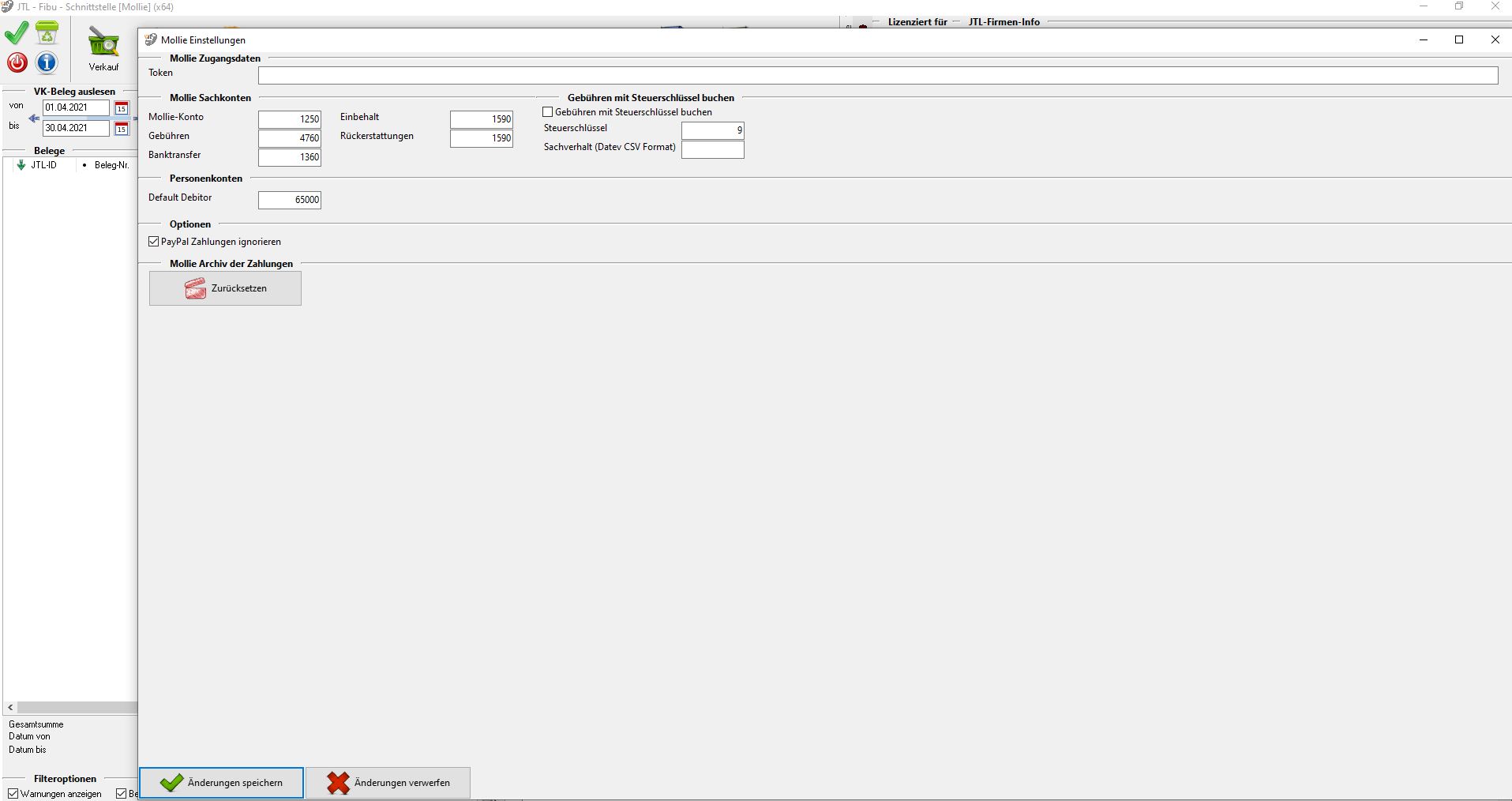Uncheck 'PayPal Zahlungen ignorieren'
The width and height of the screenshot is (1512, 801).
tap(154, 242)
